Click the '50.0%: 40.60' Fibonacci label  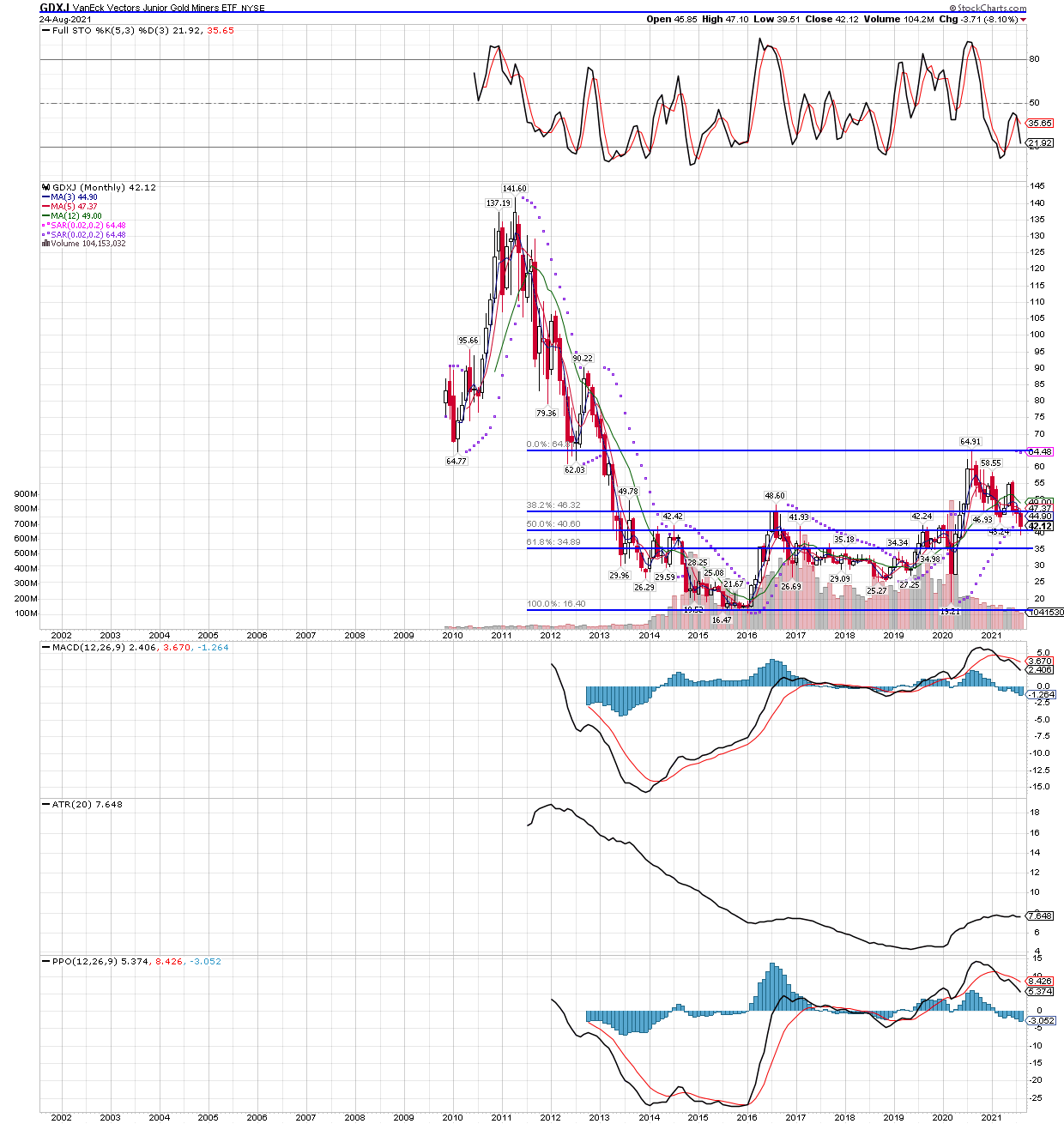[x=553, y=524]
